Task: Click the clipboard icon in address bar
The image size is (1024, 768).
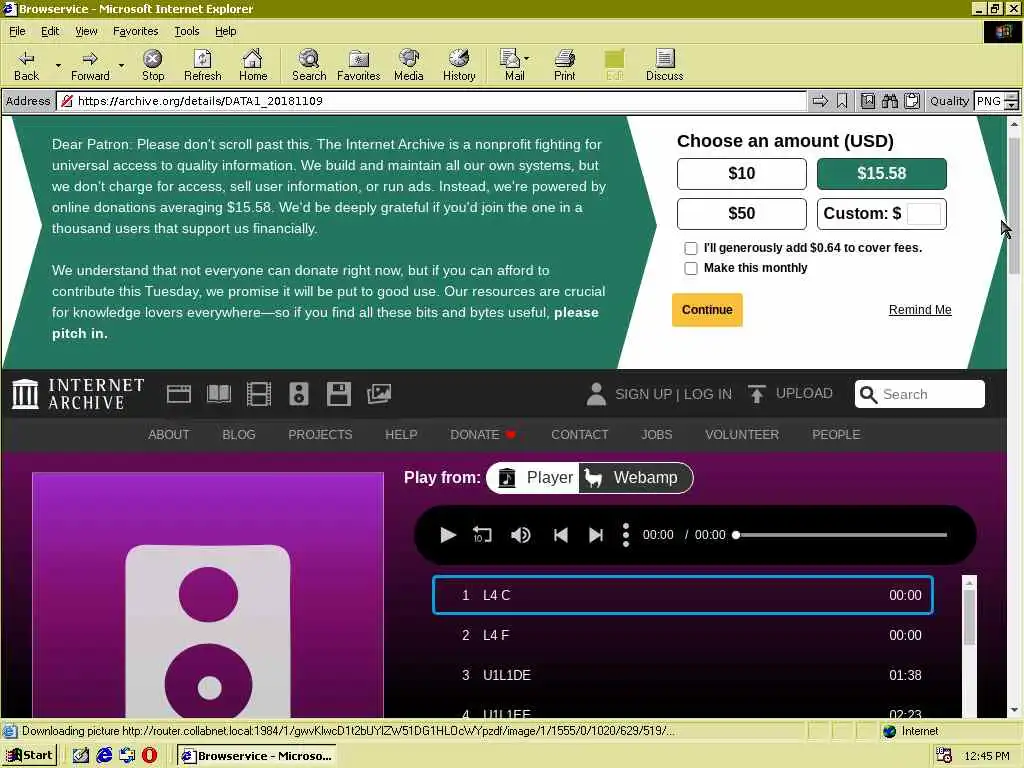Action: pyautogui.click(x=912, y=101)
